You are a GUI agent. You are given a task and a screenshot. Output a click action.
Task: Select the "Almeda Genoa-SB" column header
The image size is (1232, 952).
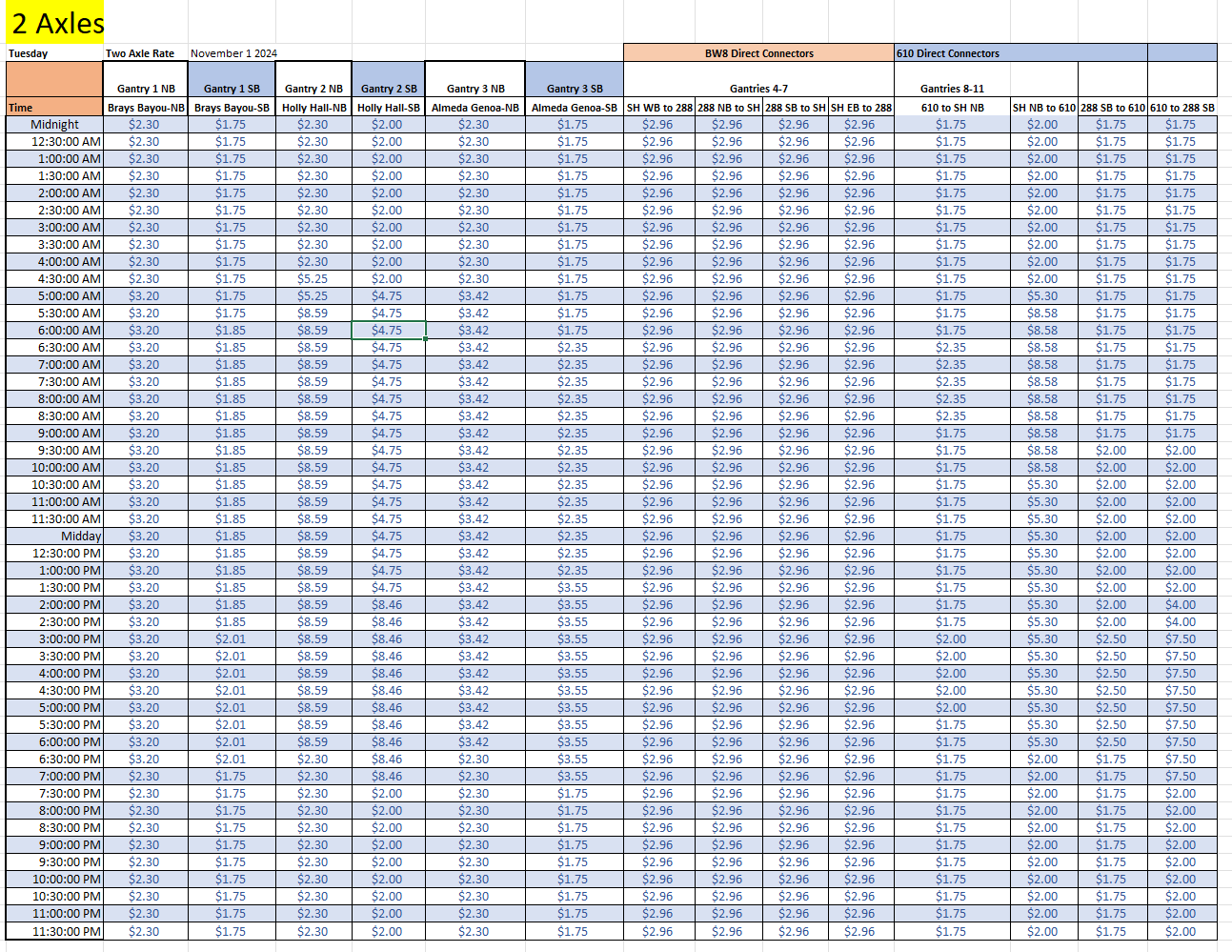coord(575,108)
